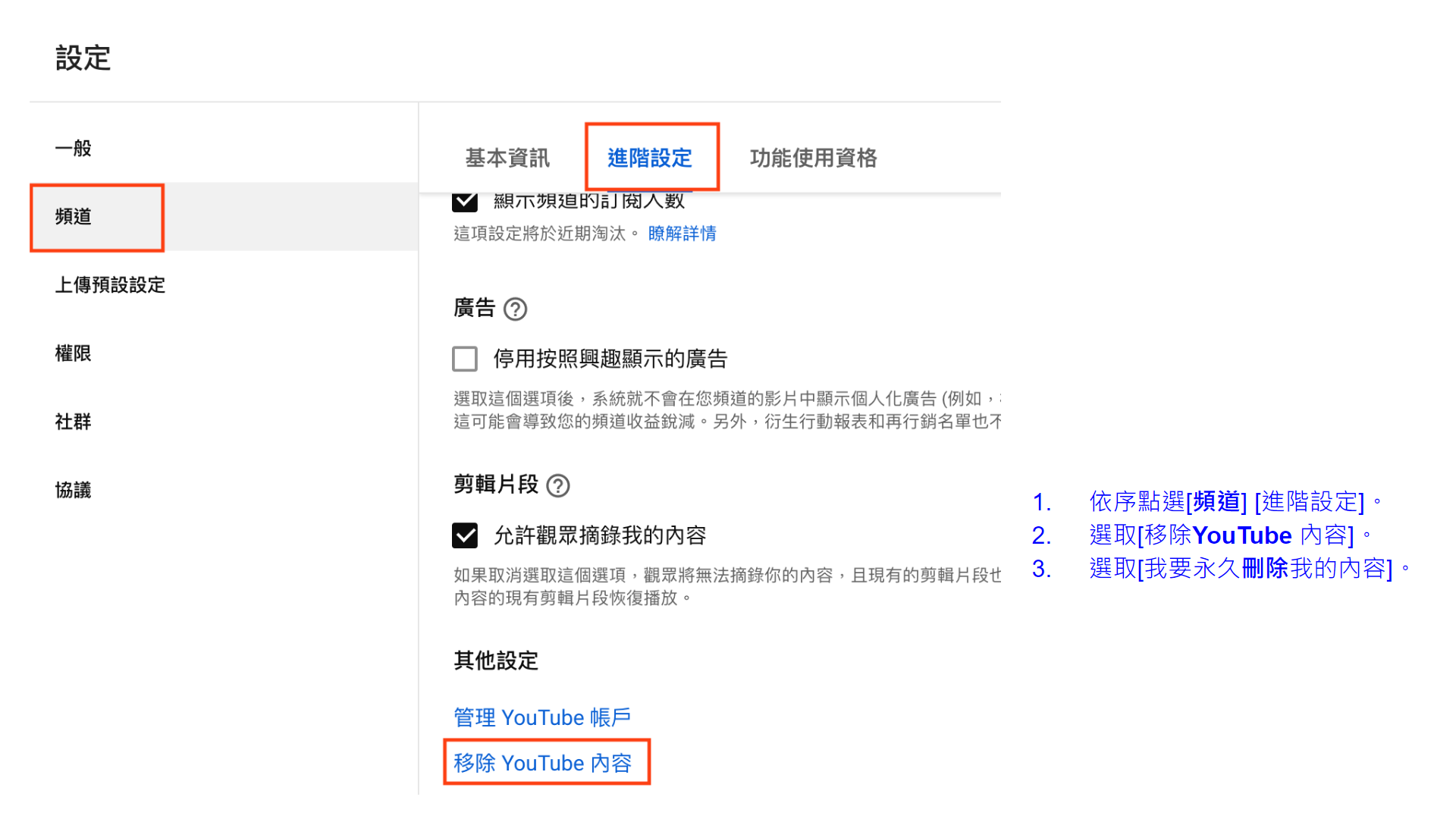Screen dimensions: 1456x819
Task: Select 頻道 in the settings sidebar
Action: point(74,217)
